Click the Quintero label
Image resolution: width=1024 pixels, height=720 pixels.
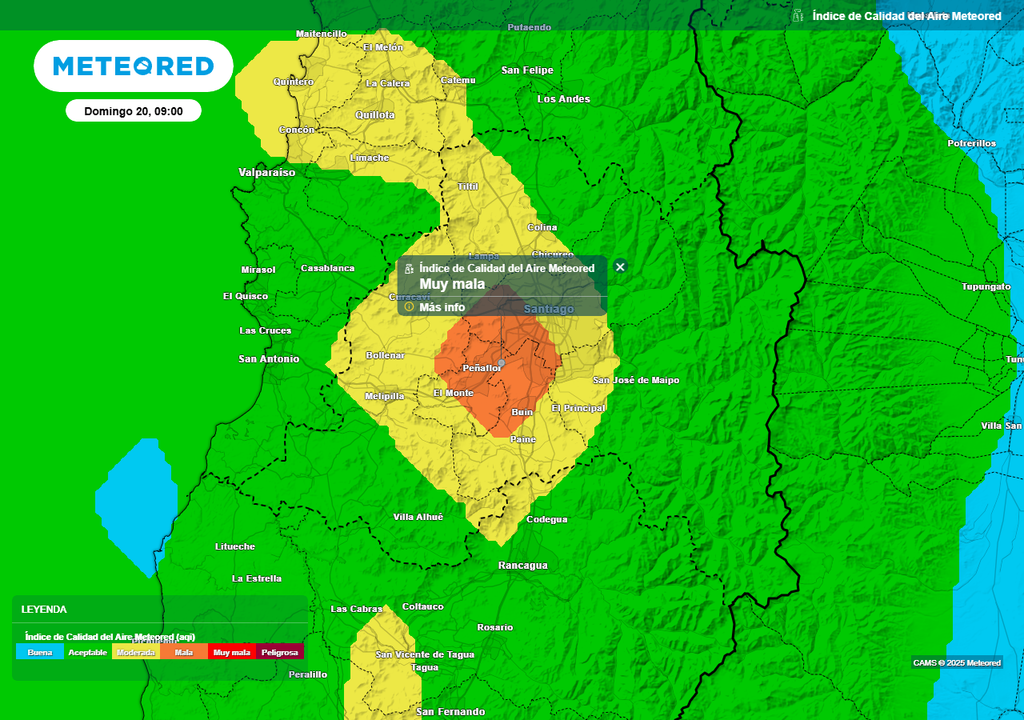(293, 82)
